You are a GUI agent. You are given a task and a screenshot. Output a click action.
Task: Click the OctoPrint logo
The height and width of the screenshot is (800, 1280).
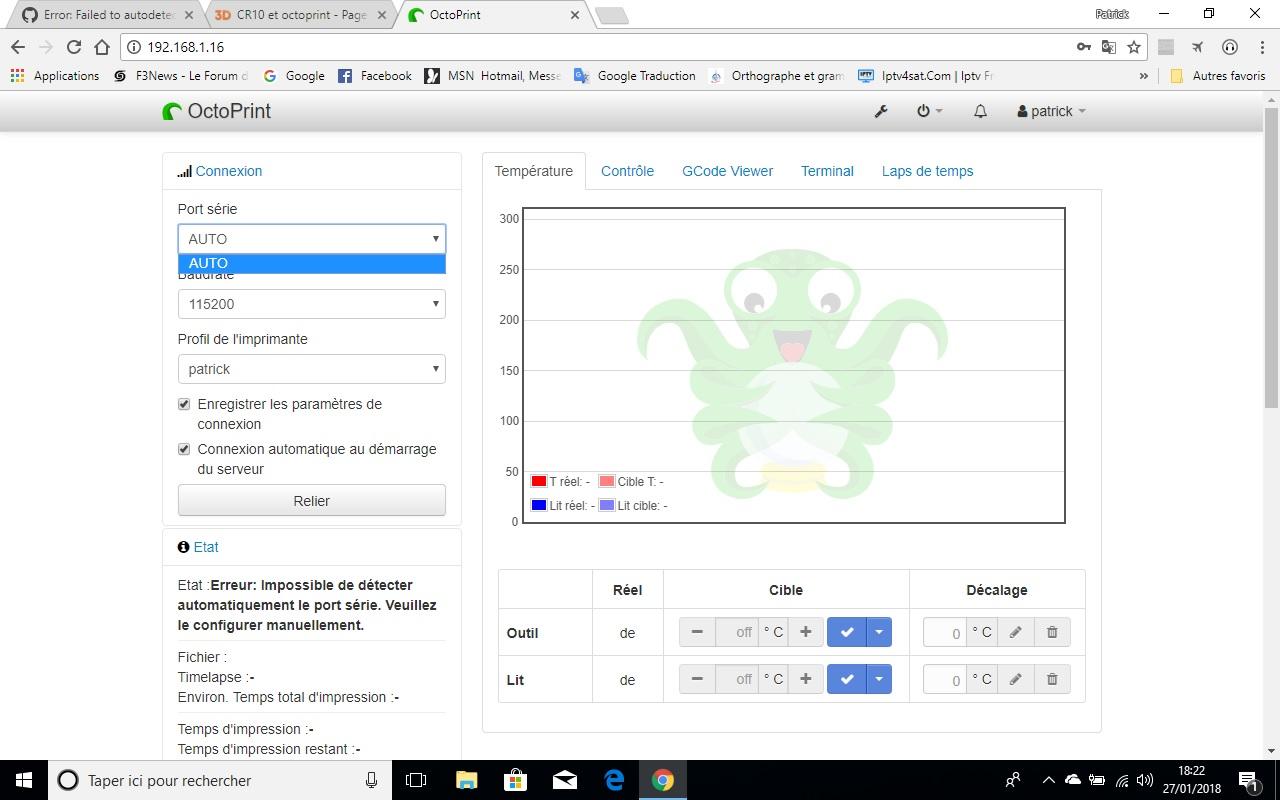[217, 111]
